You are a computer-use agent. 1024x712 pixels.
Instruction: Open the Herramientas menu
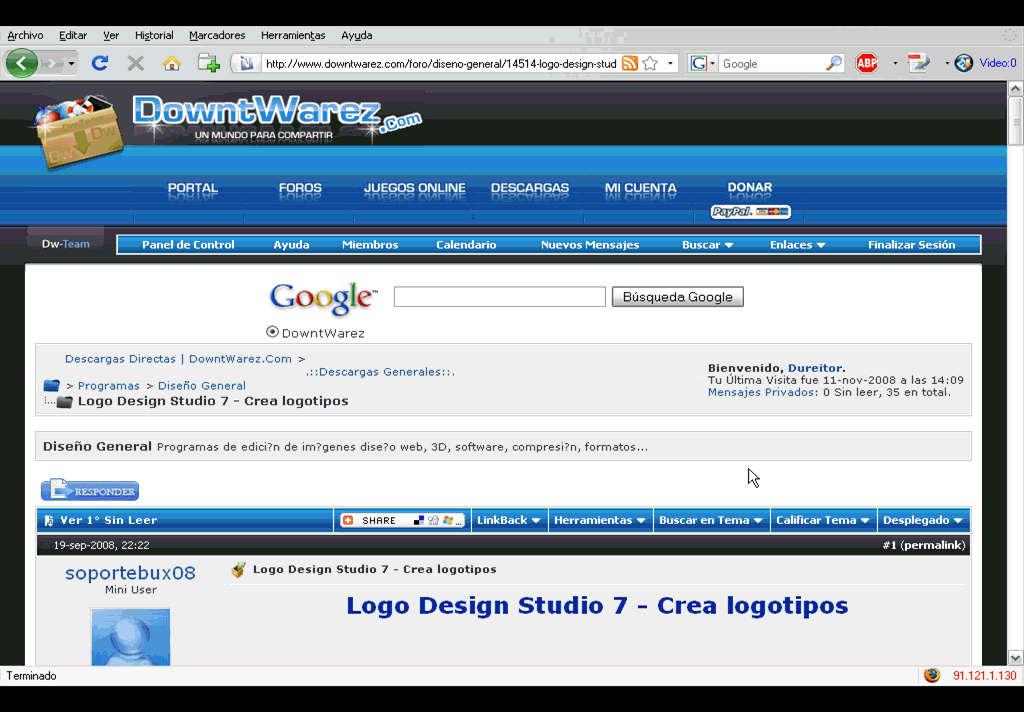(293, 35)
